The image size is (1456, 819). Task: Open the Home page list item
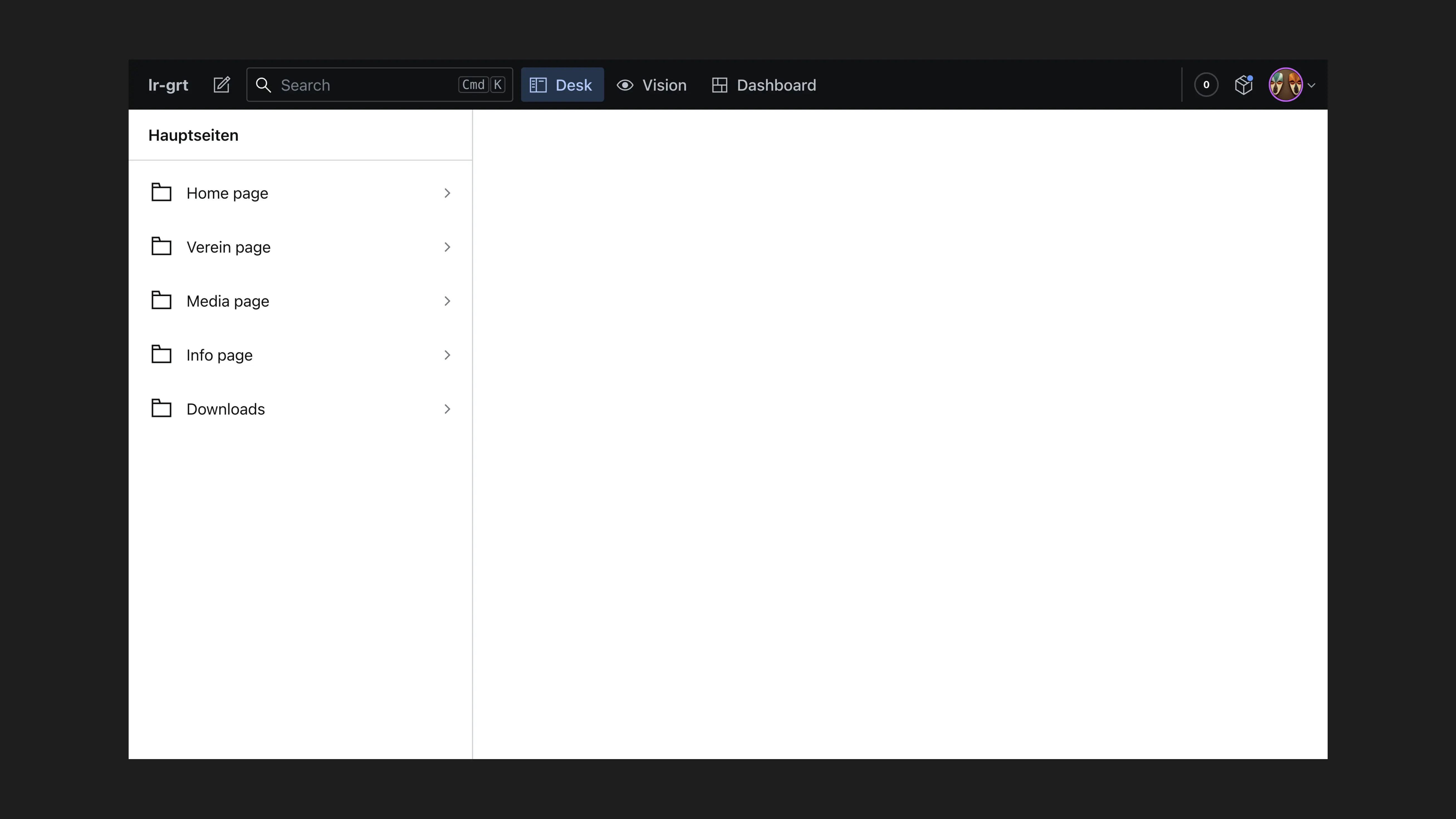[x=301, y=193]
